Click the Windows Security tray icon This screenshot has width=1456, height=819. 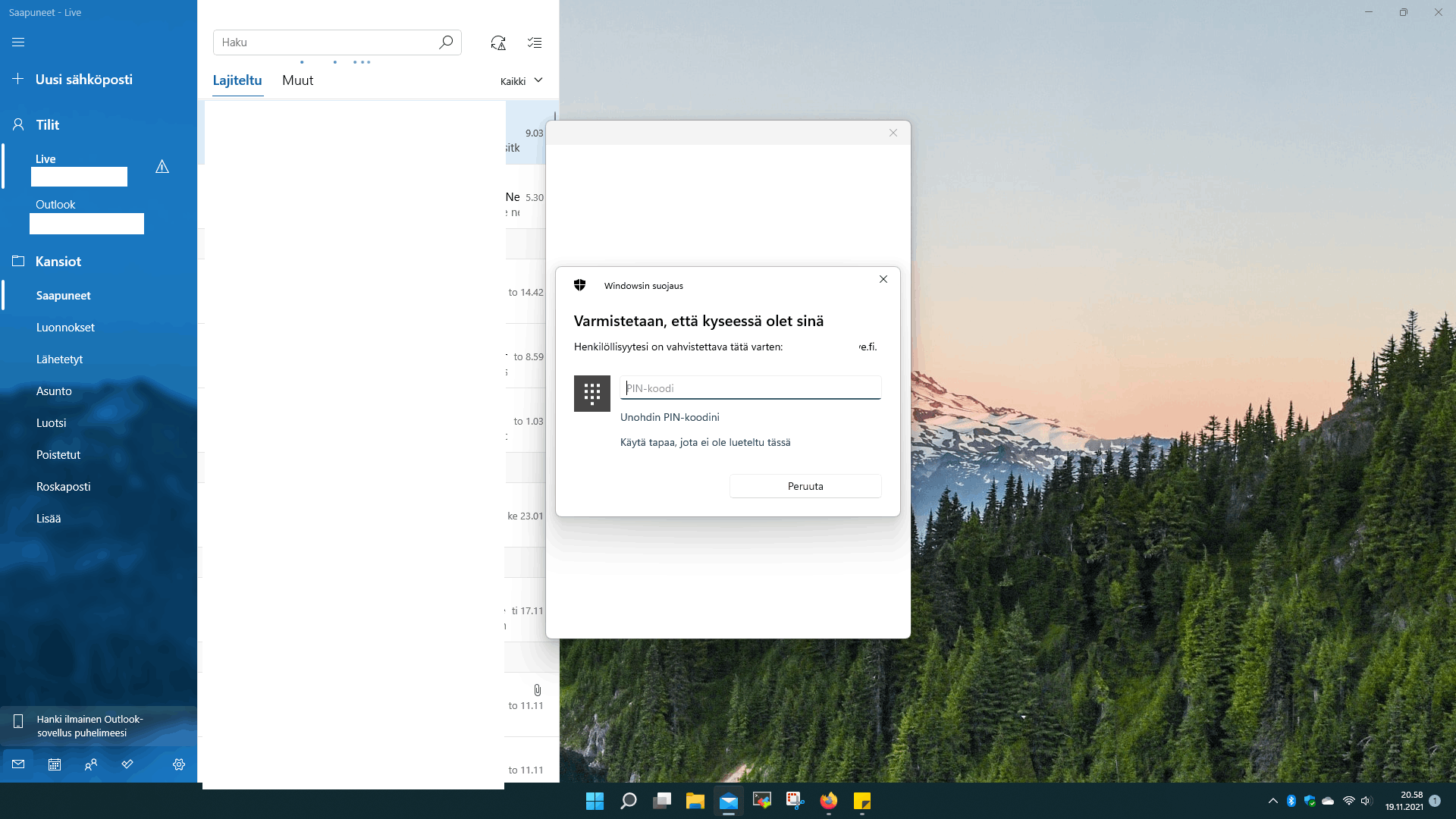coord(1310,801)
